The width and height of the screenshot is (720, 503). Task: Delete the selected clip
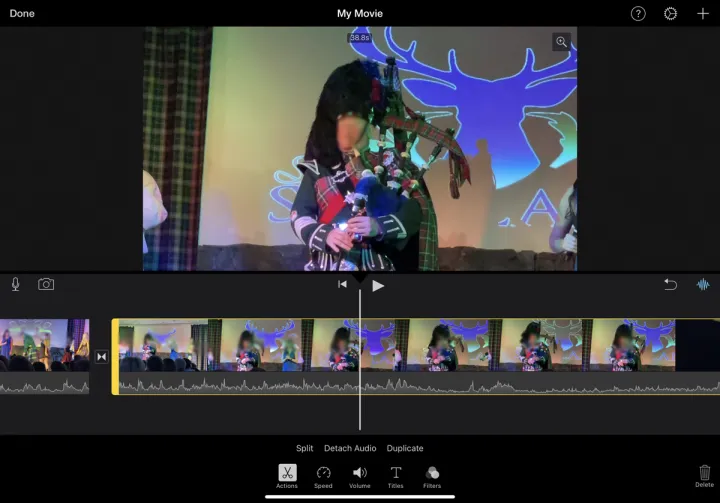(704, 475)
